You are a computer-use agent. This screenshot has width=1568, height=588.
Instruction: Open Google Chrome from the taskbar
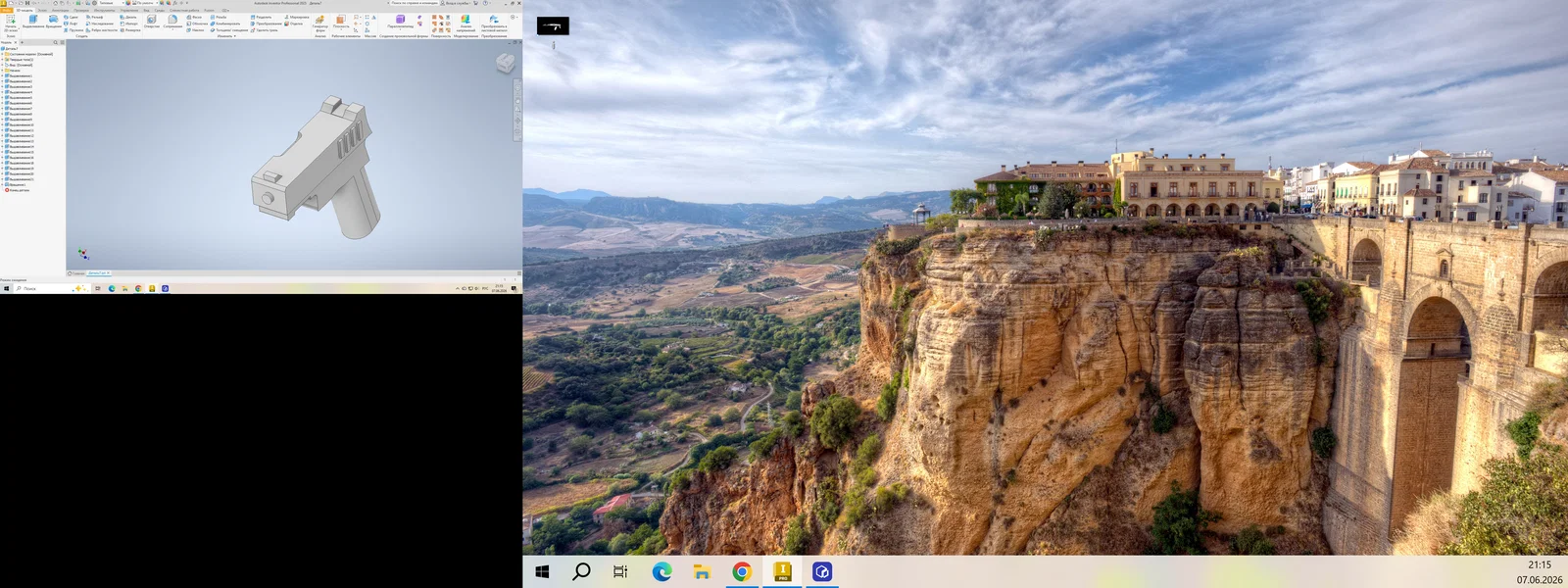point(742,571)
